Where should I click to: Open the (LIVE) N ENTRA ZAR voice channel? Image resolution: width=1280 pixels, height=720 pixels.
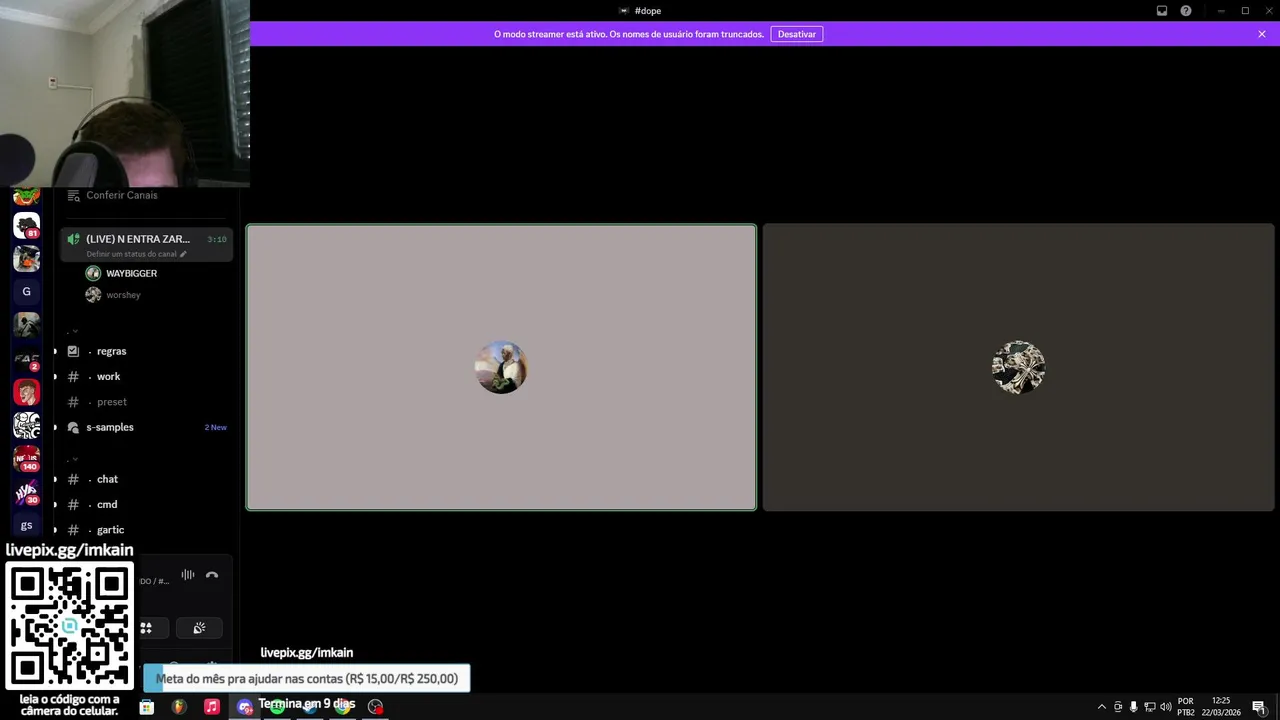pos(146,244)
